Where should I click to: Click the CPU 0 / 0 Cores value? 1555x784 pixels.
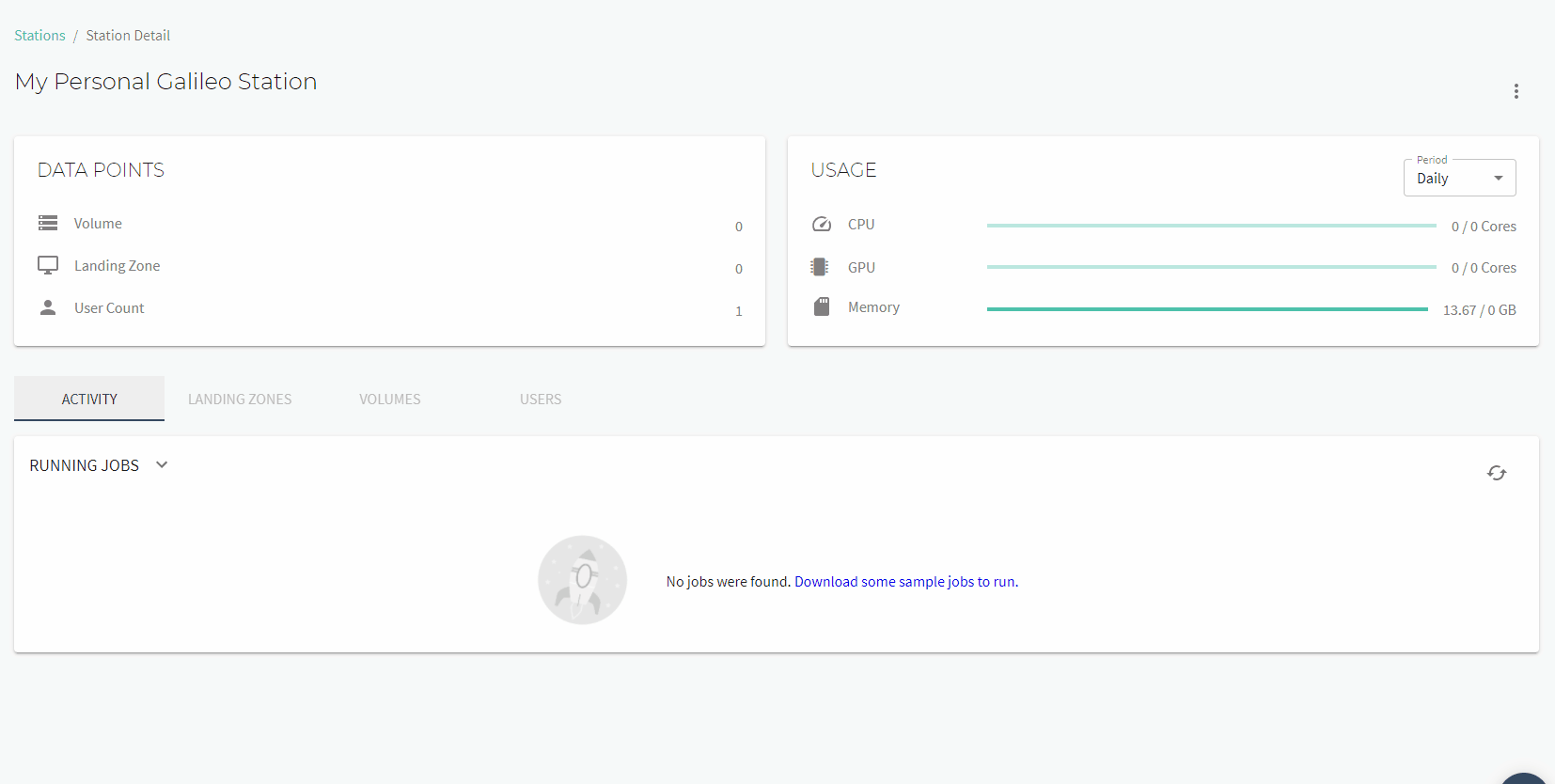(1484, 227)
